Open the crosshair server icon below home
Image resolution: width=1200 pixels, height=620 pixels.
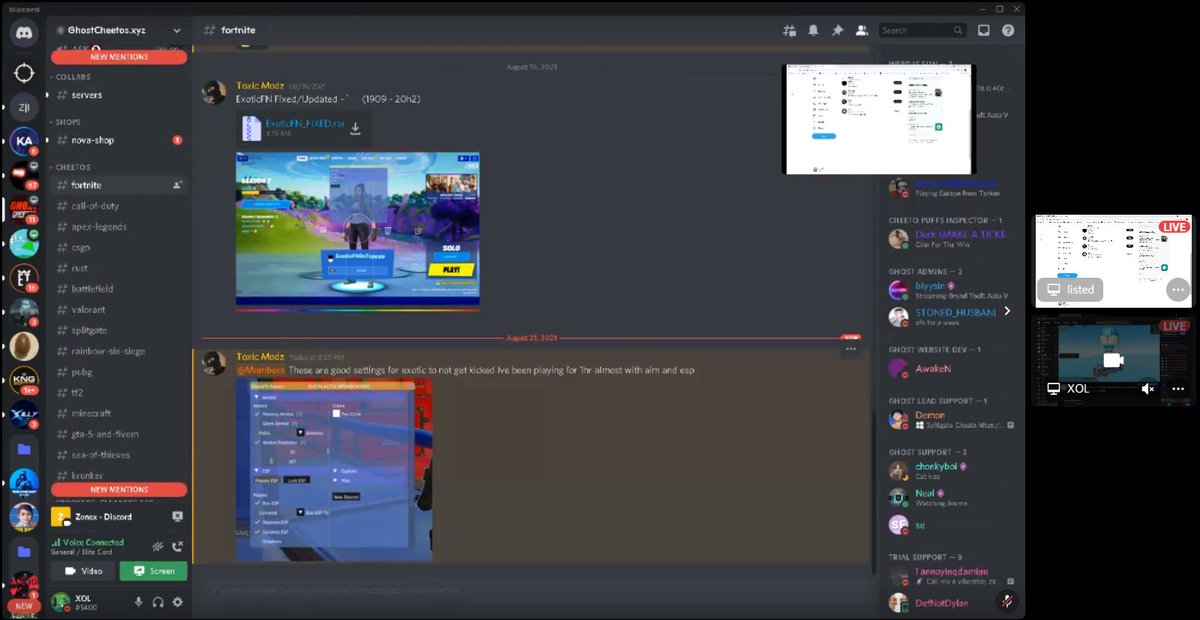24,73
